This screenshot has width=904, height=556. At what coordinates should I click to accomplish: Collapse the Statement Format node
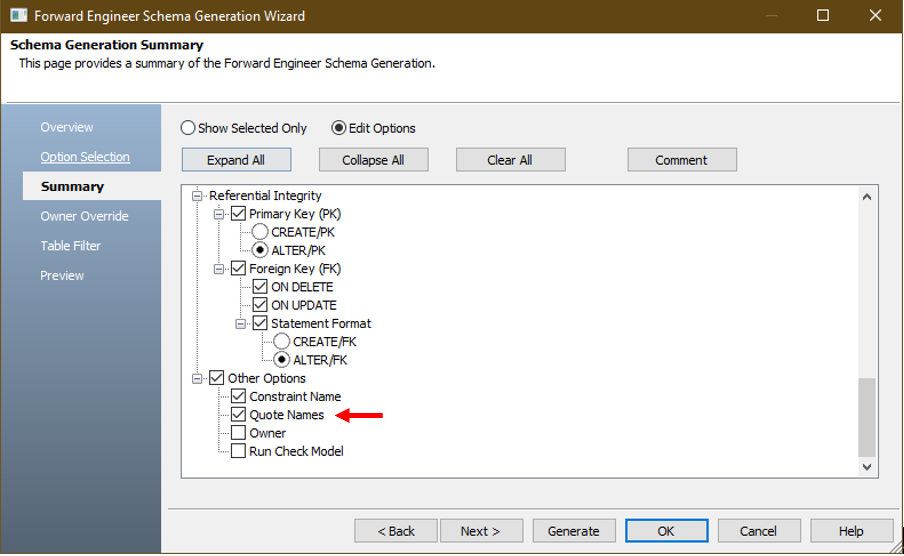click(241, 324)
